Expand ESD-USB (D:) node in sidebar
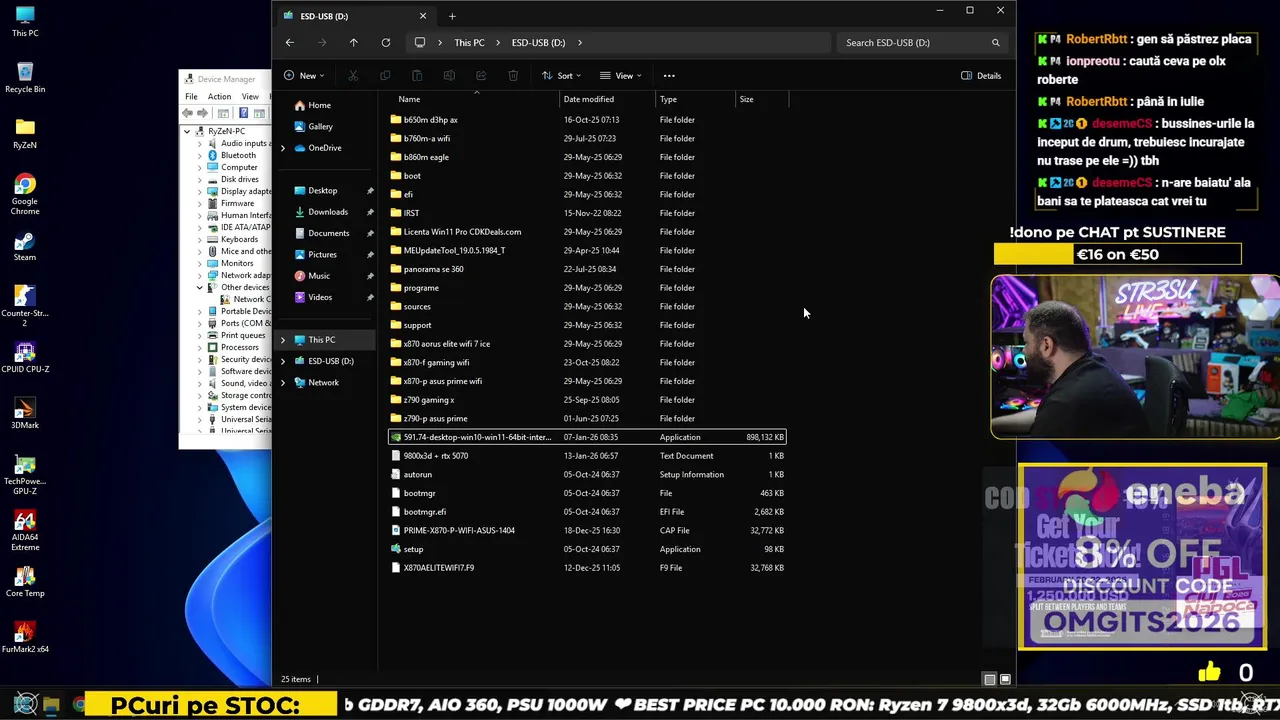This screenshot has width=1280, height=720. [x=283, y=361]
